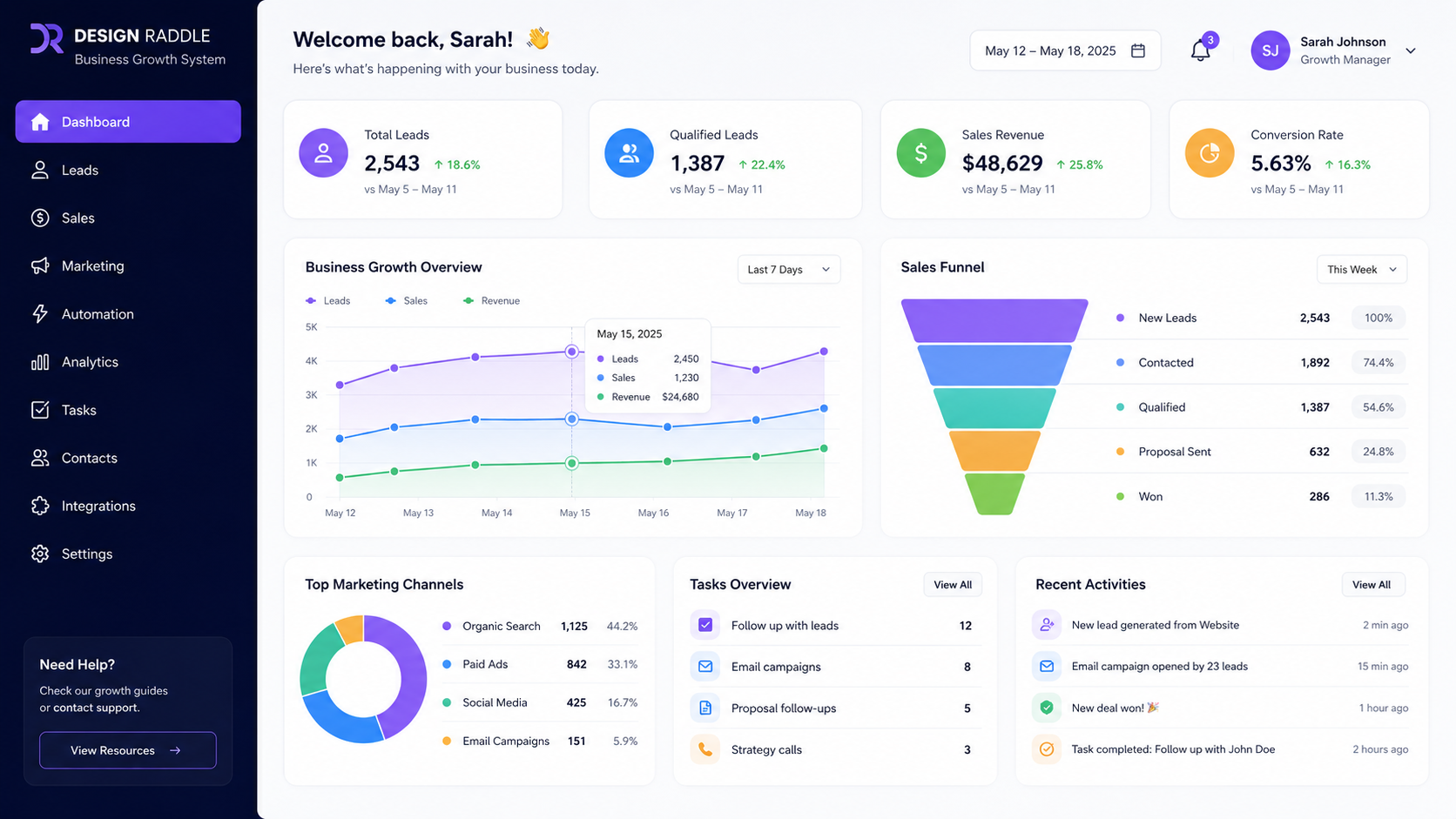Toggle Leads series in chart legend
This screenshot has width=1456, height=819.
(x=327, y=301)
